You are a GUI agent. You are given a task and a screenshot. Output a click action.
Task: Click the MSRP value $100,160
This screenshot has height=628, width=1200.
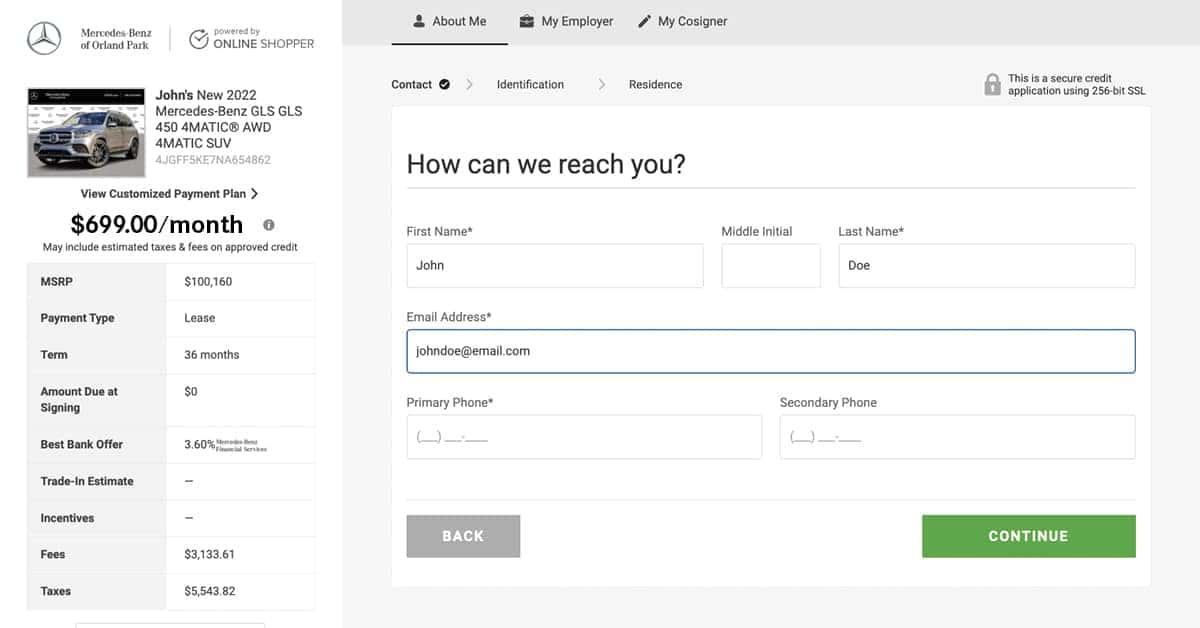tap(208, 282)
